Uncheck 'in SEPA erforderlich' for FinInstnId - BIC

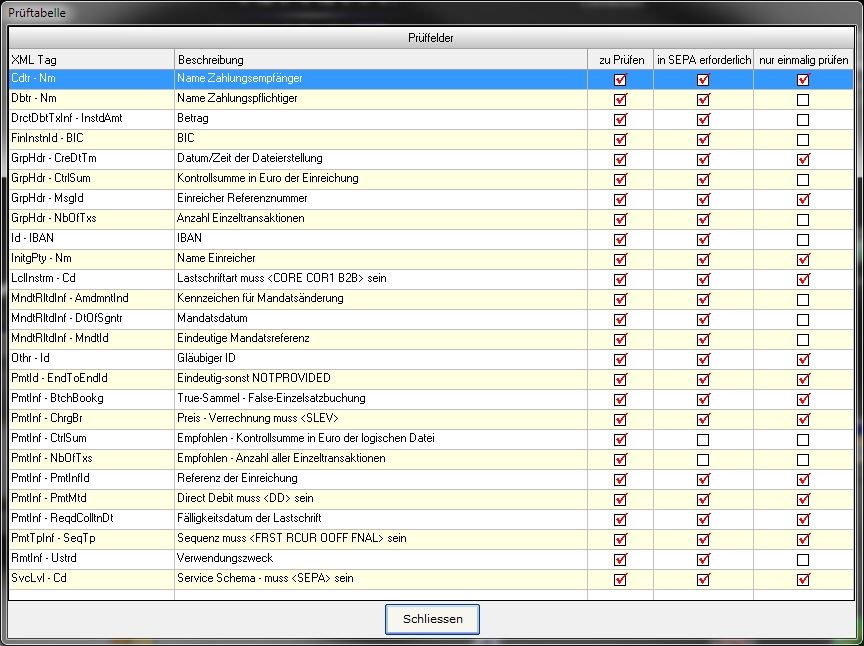click(703, 140)
